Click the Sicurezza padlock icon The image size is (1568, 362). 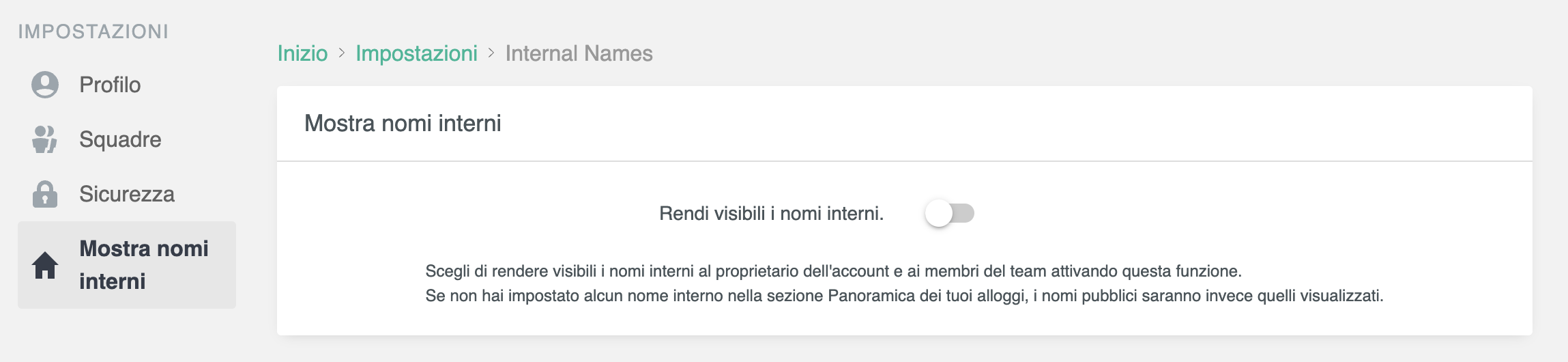coord(45,194)
